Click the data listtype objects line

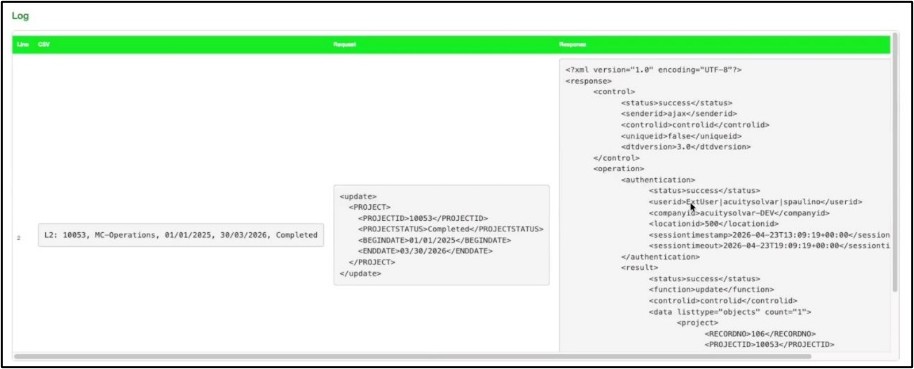pos(730,312)
